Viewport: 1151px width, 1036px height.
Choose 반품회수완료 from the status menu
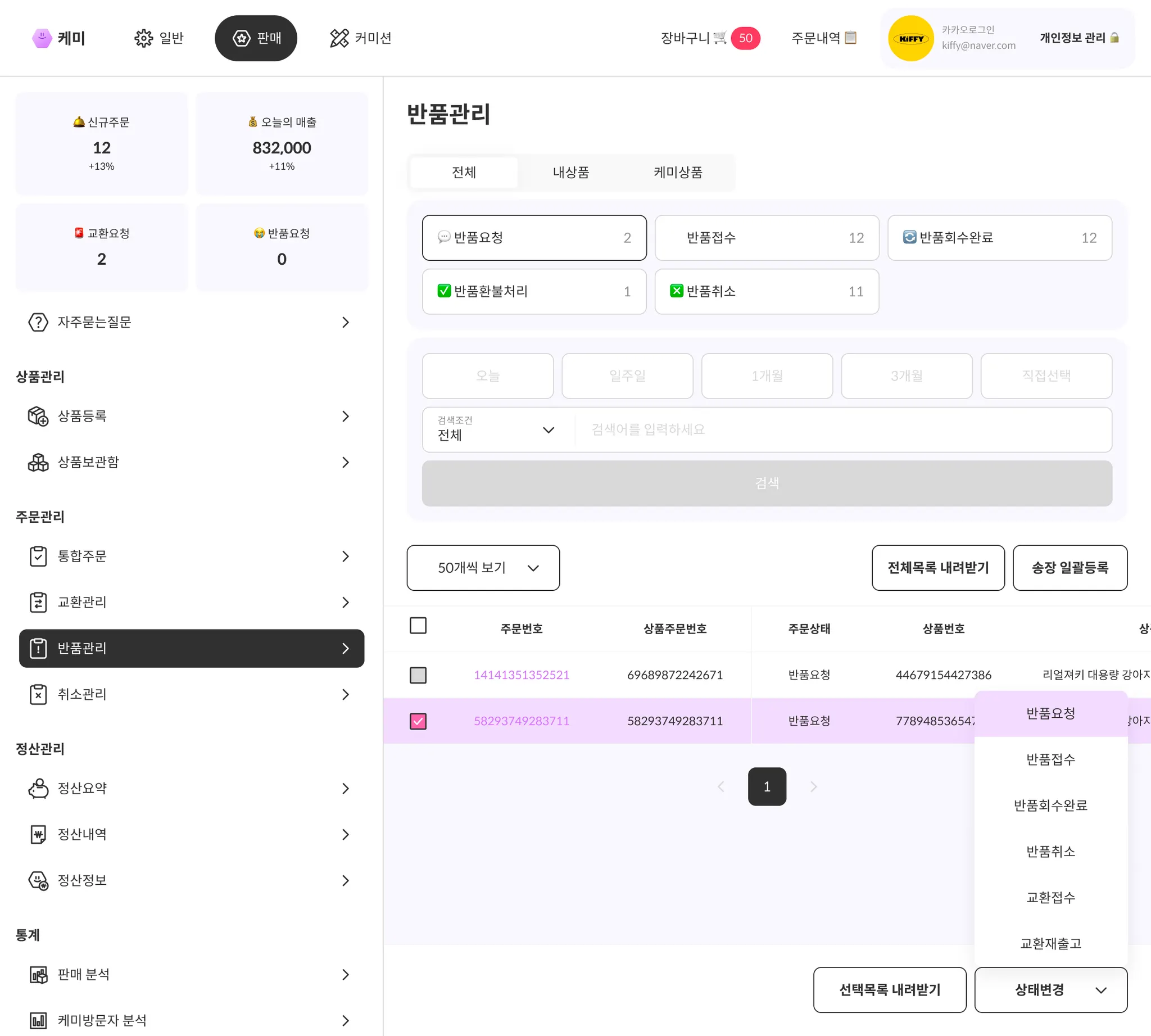coord(1050,806)
